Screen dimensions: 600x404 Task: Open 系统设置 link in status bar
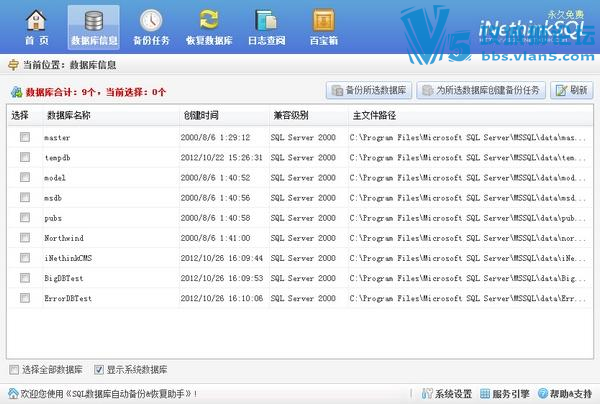[453, 393]
